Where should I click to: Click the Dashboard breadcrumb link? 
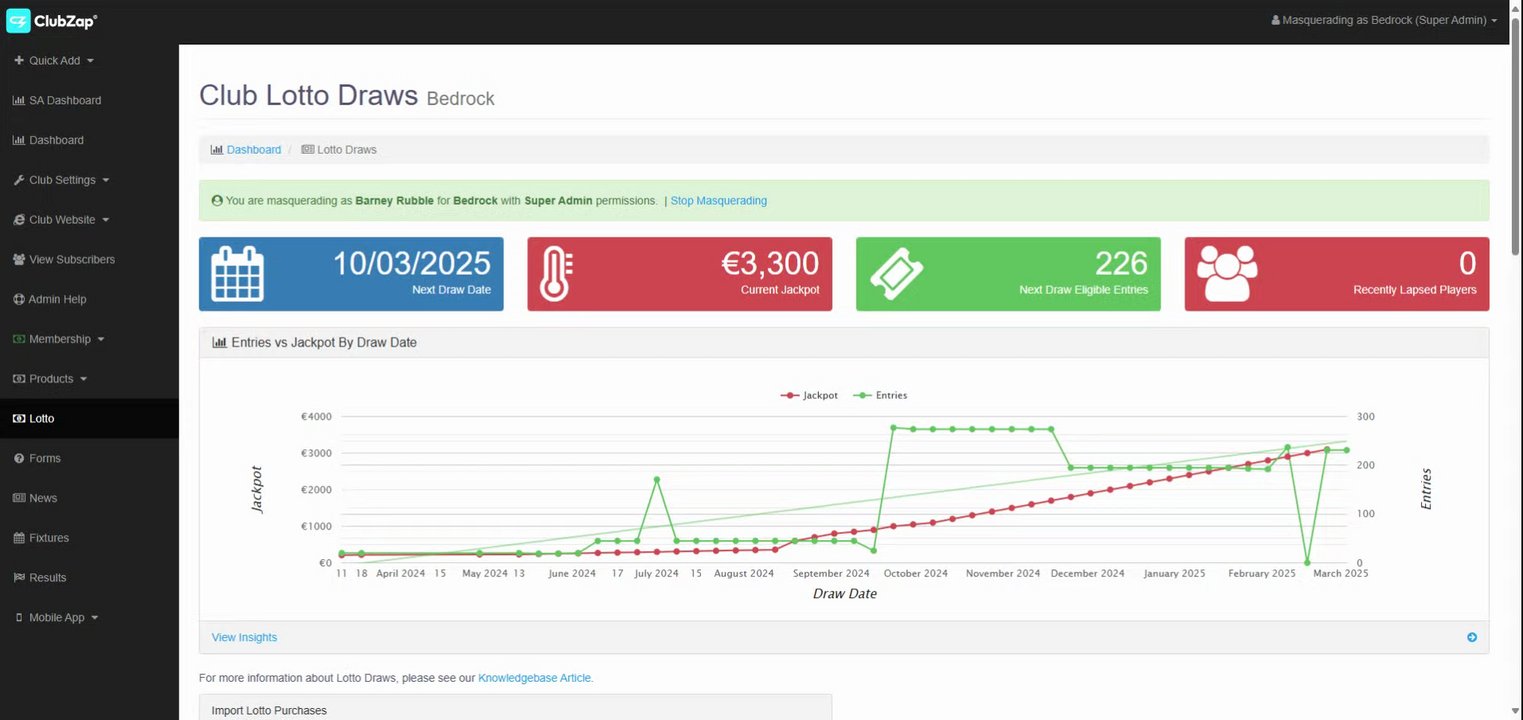tap(254, 150)
